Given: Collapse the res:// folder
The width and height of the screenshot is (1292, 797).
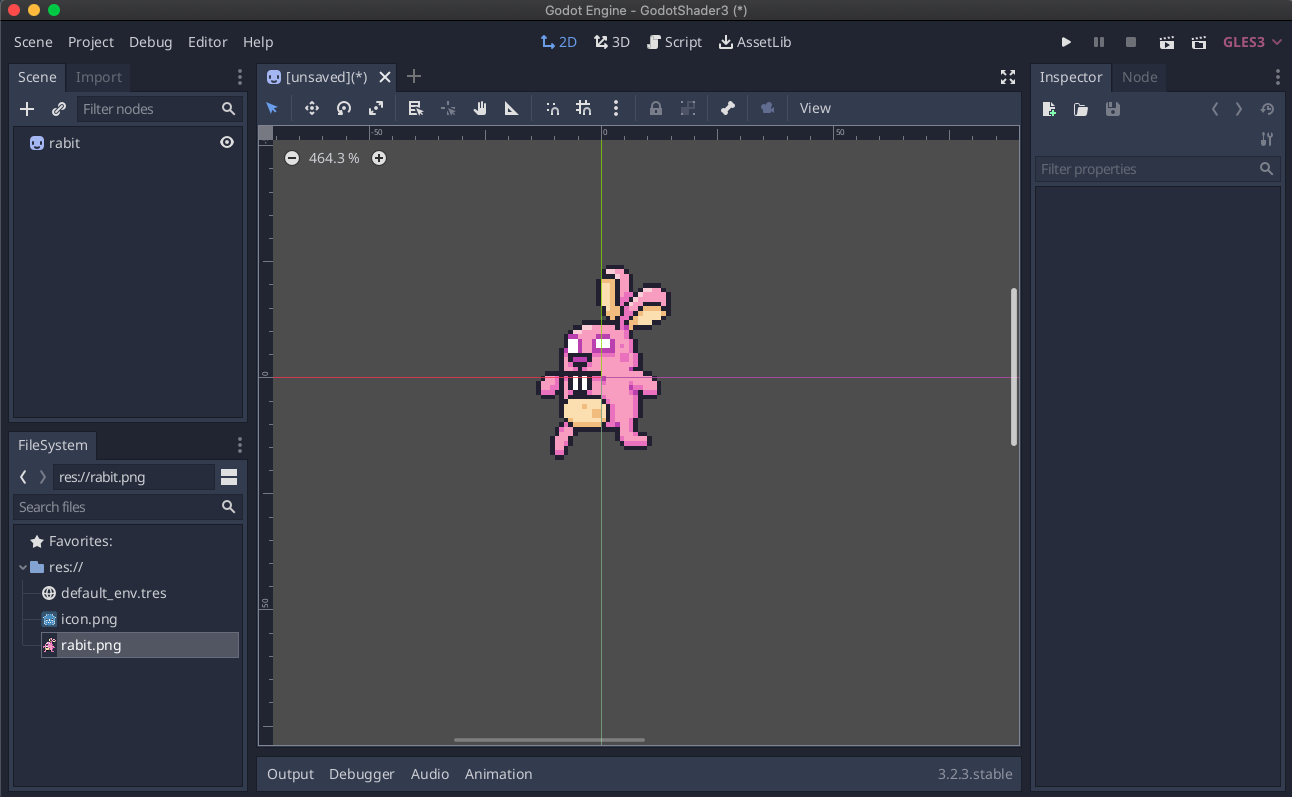Looking at the screenshot, I should coord(23,567).
